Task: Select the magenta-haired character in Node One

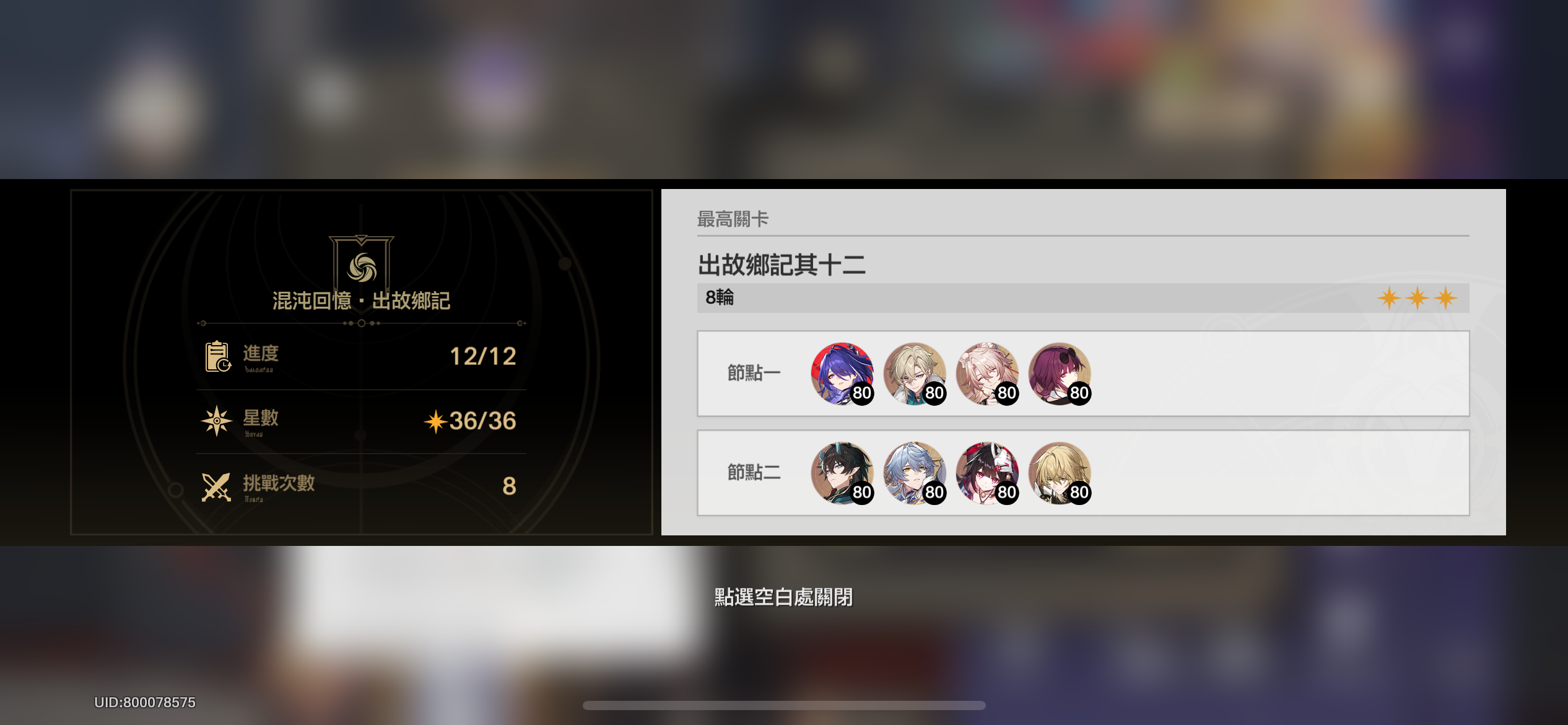Action: point(1060,374)
